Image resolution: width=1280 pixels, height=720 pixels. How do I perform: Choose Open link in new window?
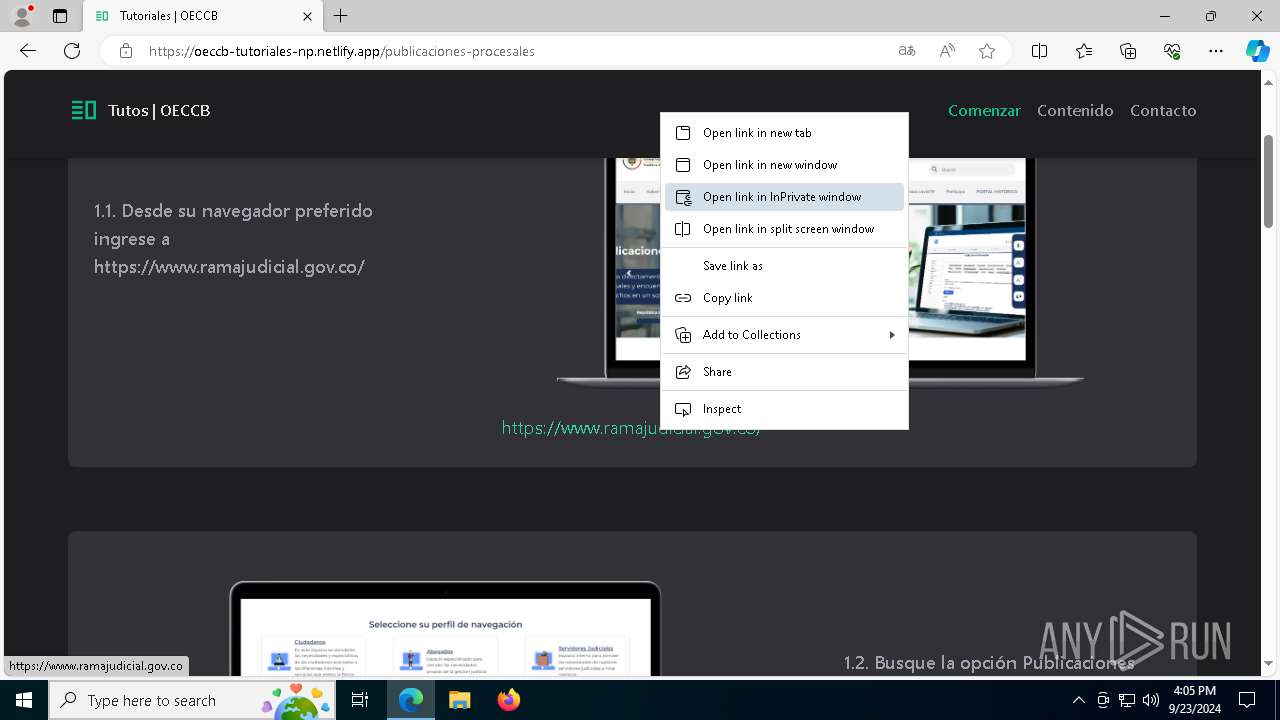coord(784,165)
